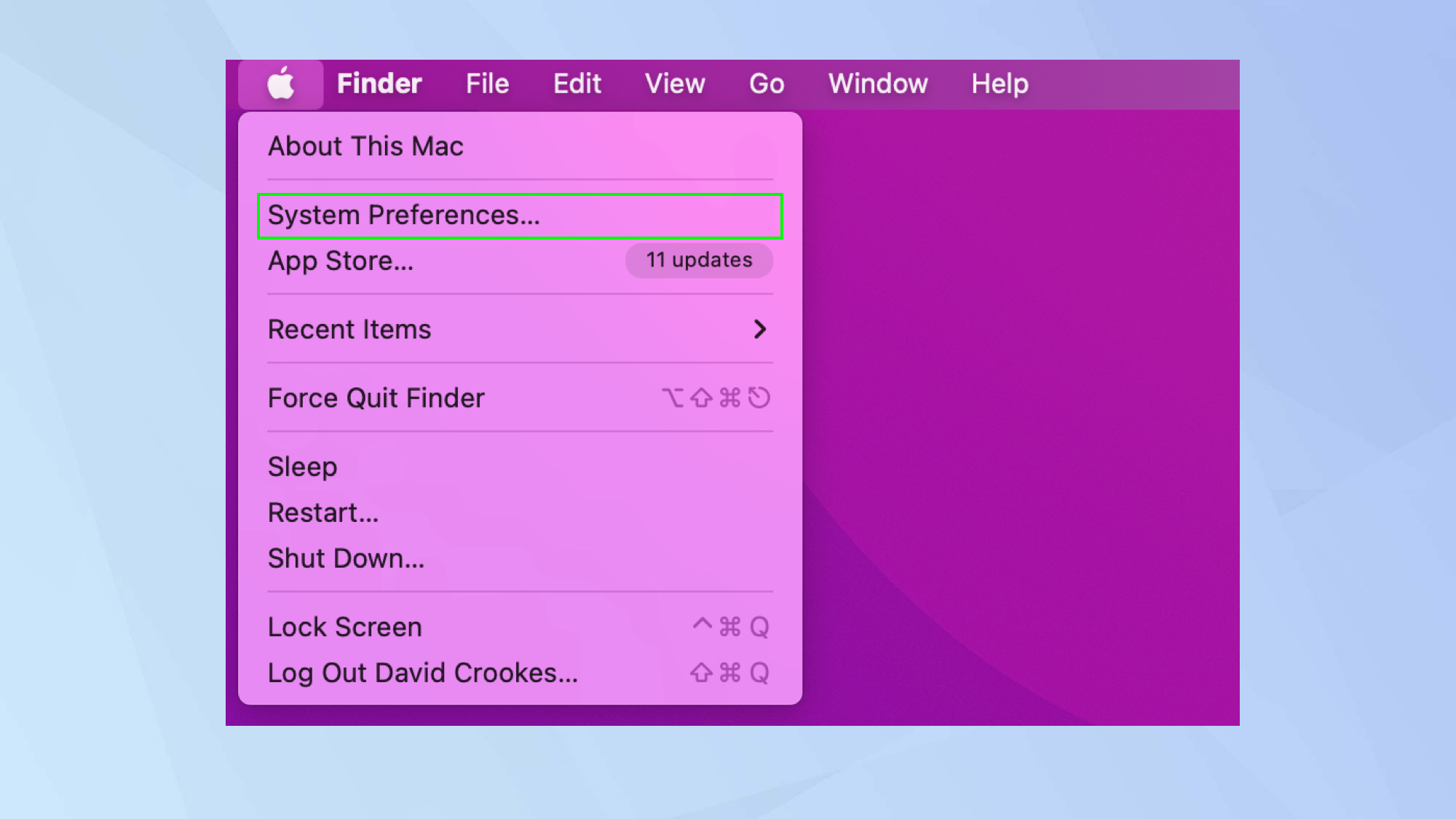This screenshot has width=1456, height=819.
Task: Select System Preferences…
Action: [520, 215]
